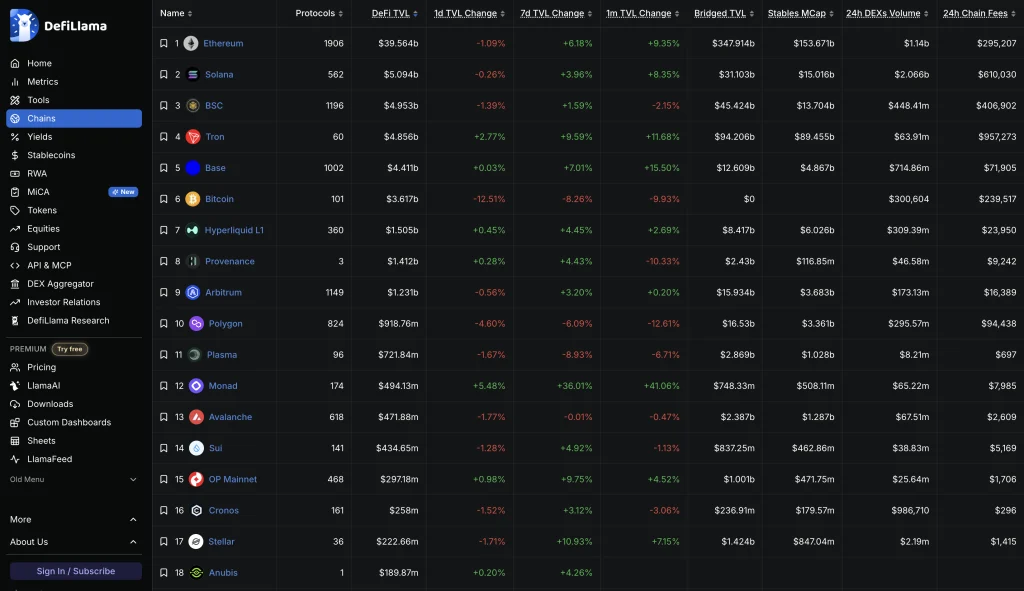Click the Custom Dashboards icon
This screenshot has width=1024, height=591.
pos(15,423)
